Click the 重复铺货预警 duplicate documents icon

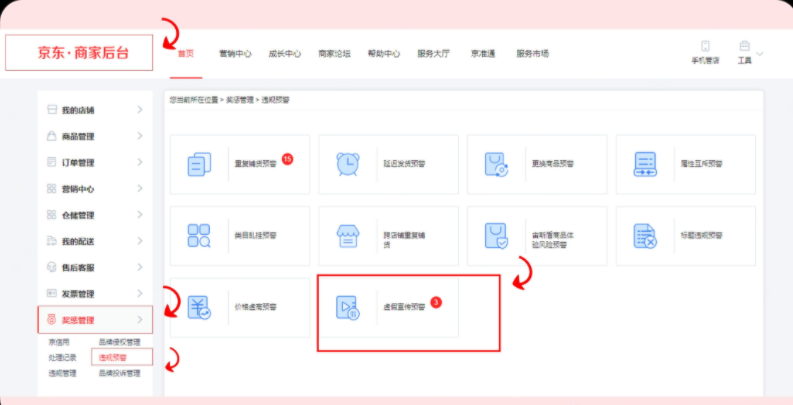click(x=199, y=164)
